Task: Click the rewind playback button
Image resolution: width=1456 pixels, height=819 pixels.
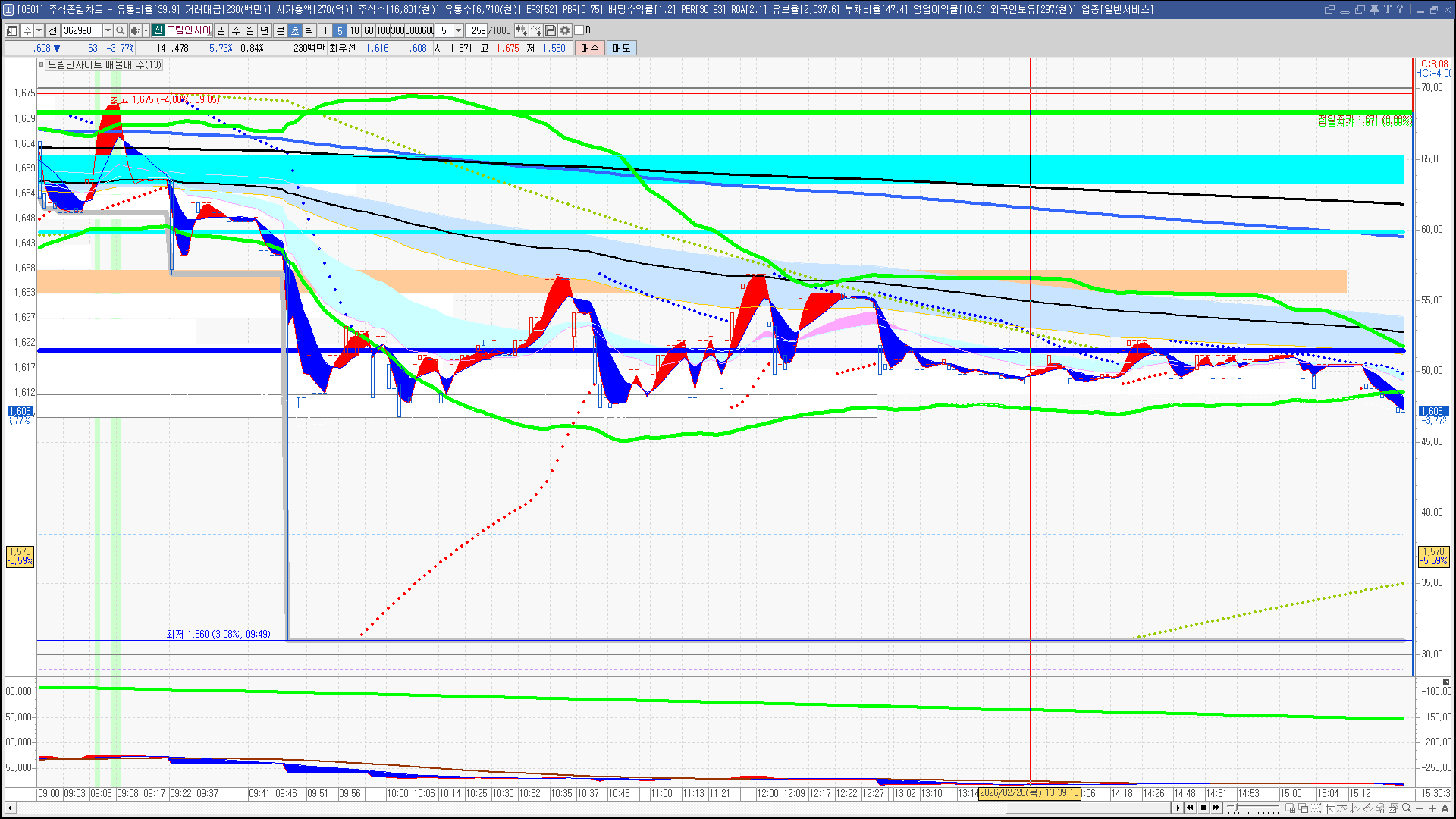Action: 1190,808
